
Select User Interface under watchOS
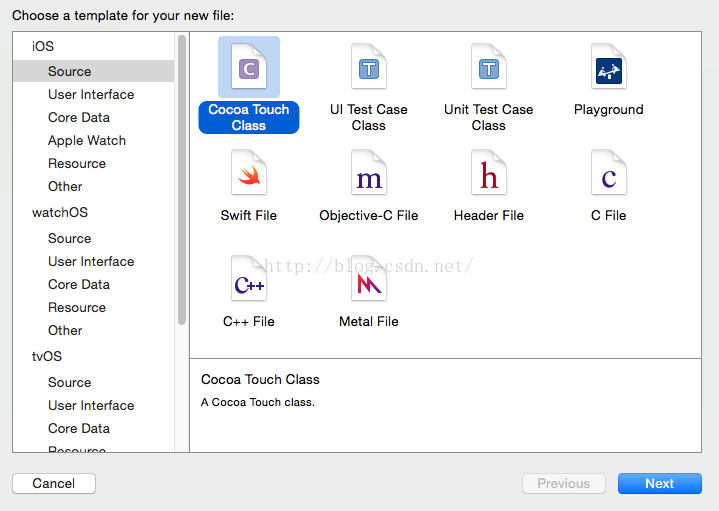(91, 261)
